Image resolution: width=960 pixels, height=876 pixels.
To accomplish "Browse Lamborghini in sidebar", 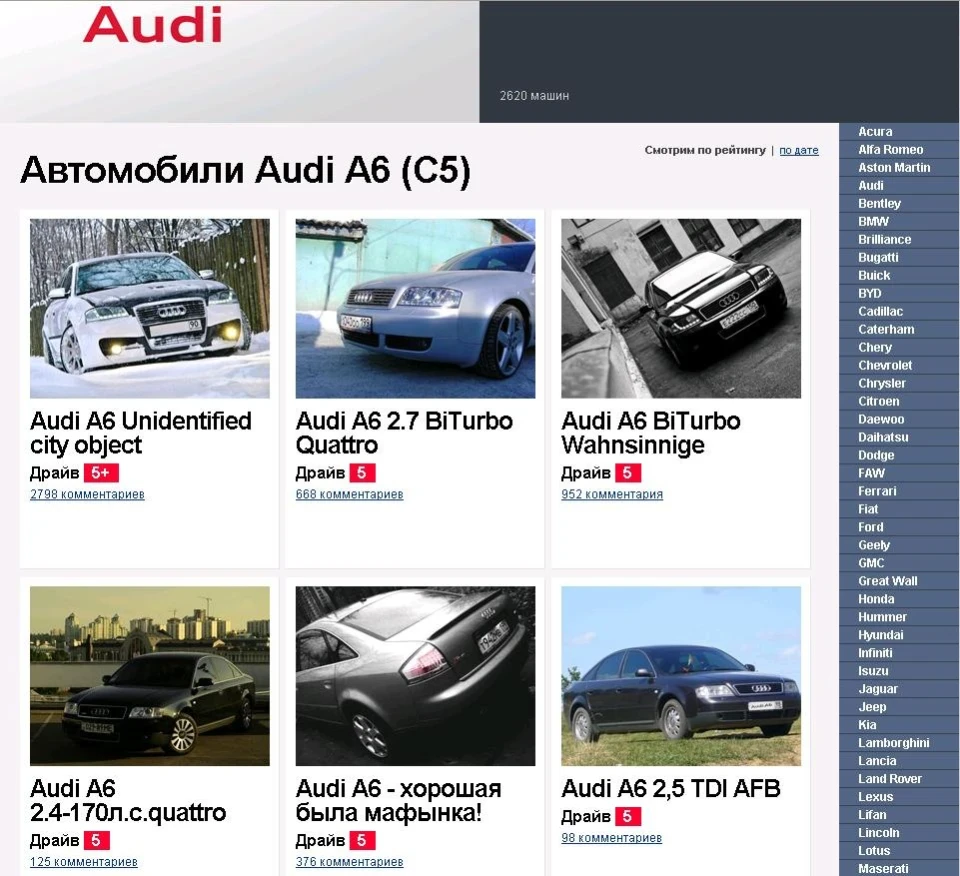I will [893, 743].
